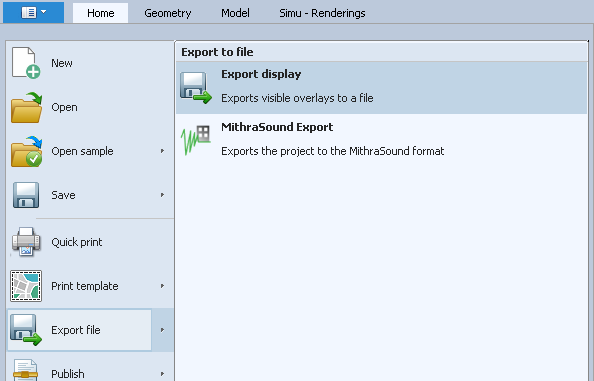The image size is (594, 381).
Task: Switch to the Geometry tab
Action: coord(167,13)
